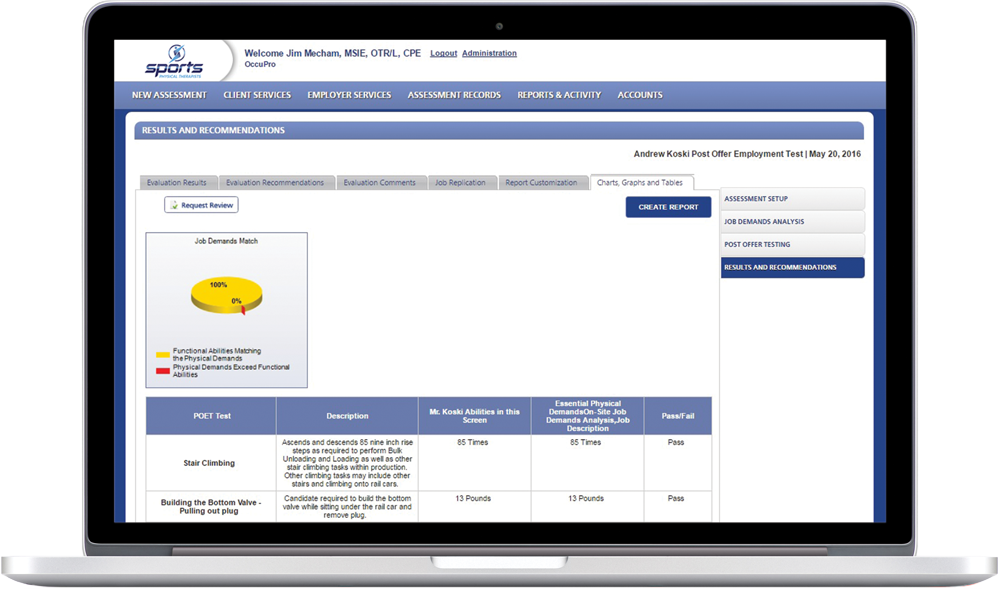The width and height of the screenshot is (1000, 589).
Task: Click the Pass/Fail column header
Action: [x=678, y=416]
